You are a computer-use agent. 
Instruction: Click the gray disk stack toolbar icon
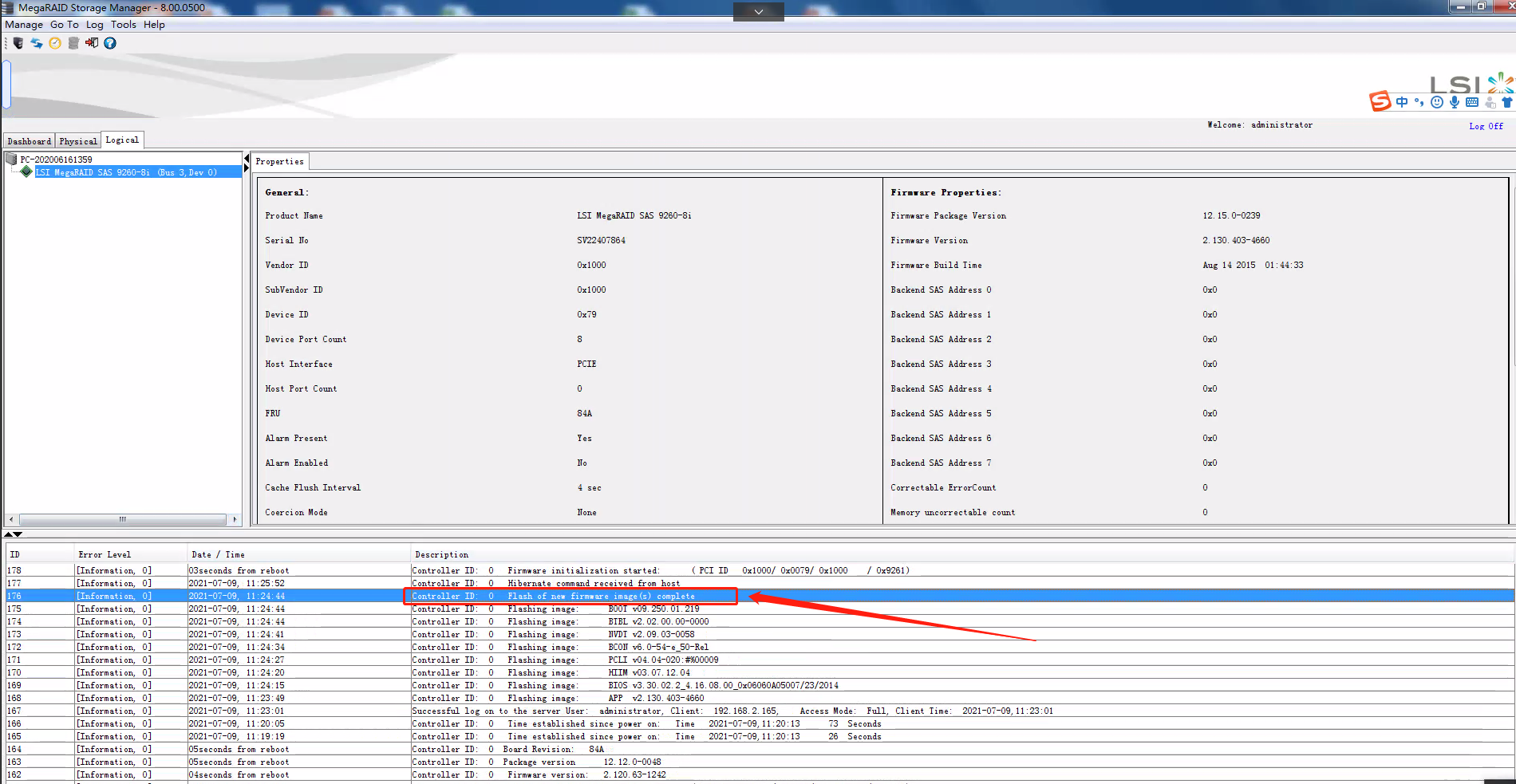tap(73, 43)
